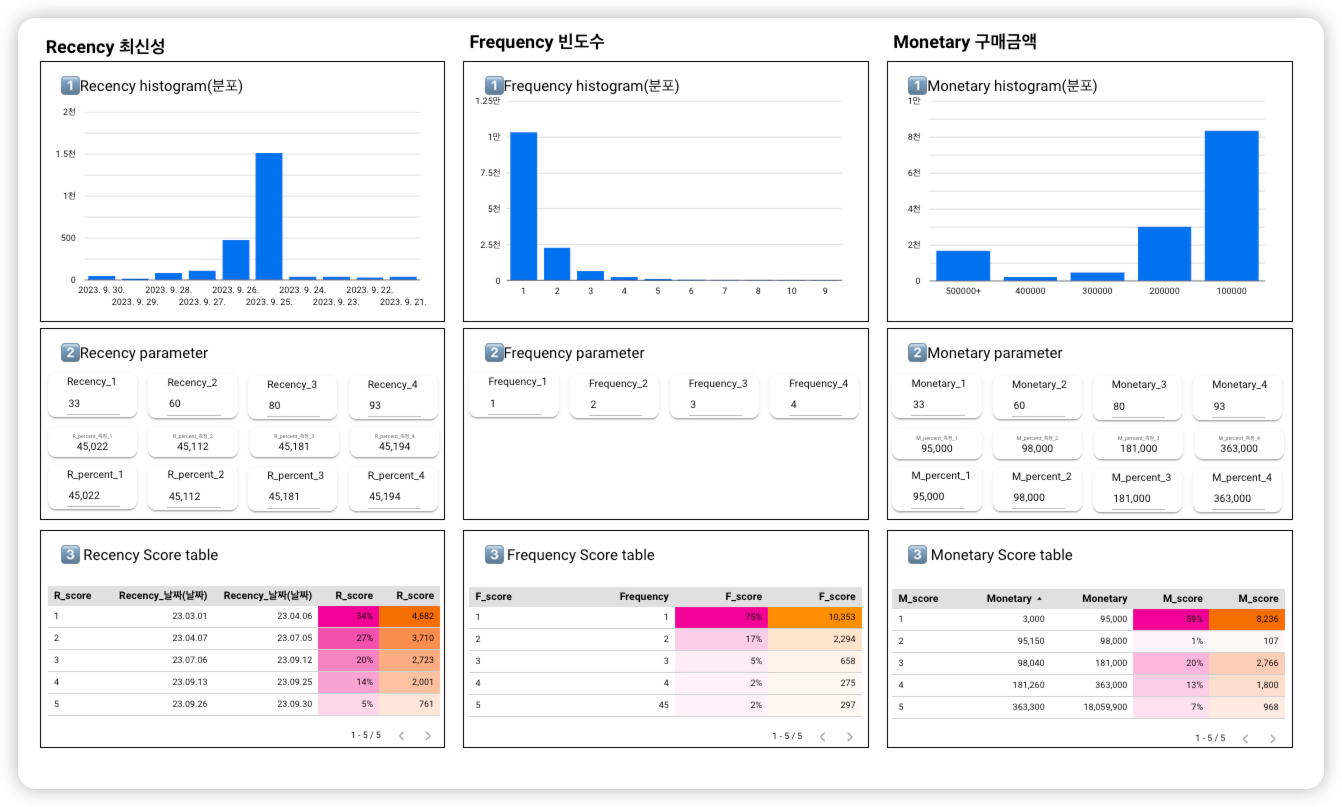The width and height of the screenshot is (1342, 807).
Task: Click the 23.09.30 date cell
Action: click(294, 704)
